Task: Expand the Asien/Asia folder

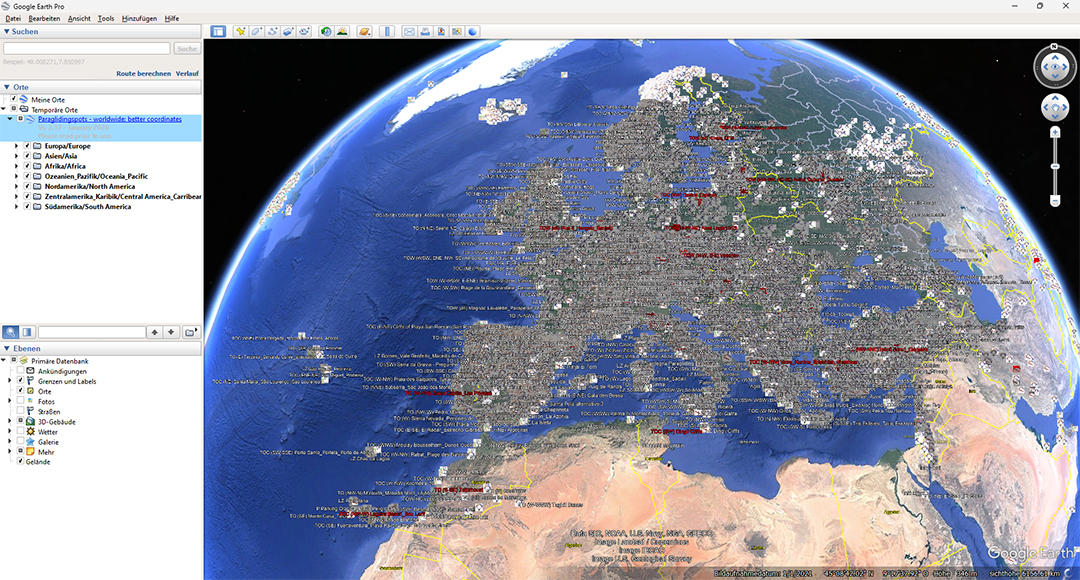Action: tap(16, 156)
